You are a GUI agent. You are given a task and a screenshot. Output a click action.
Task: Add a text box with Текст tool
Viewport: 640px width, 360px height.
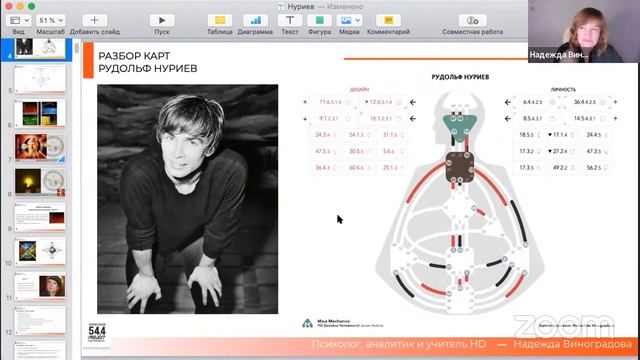tap(290, 20)
